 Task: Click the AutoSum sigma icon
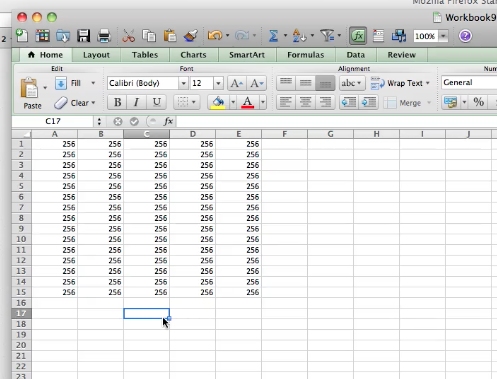[x=273, y=36]
